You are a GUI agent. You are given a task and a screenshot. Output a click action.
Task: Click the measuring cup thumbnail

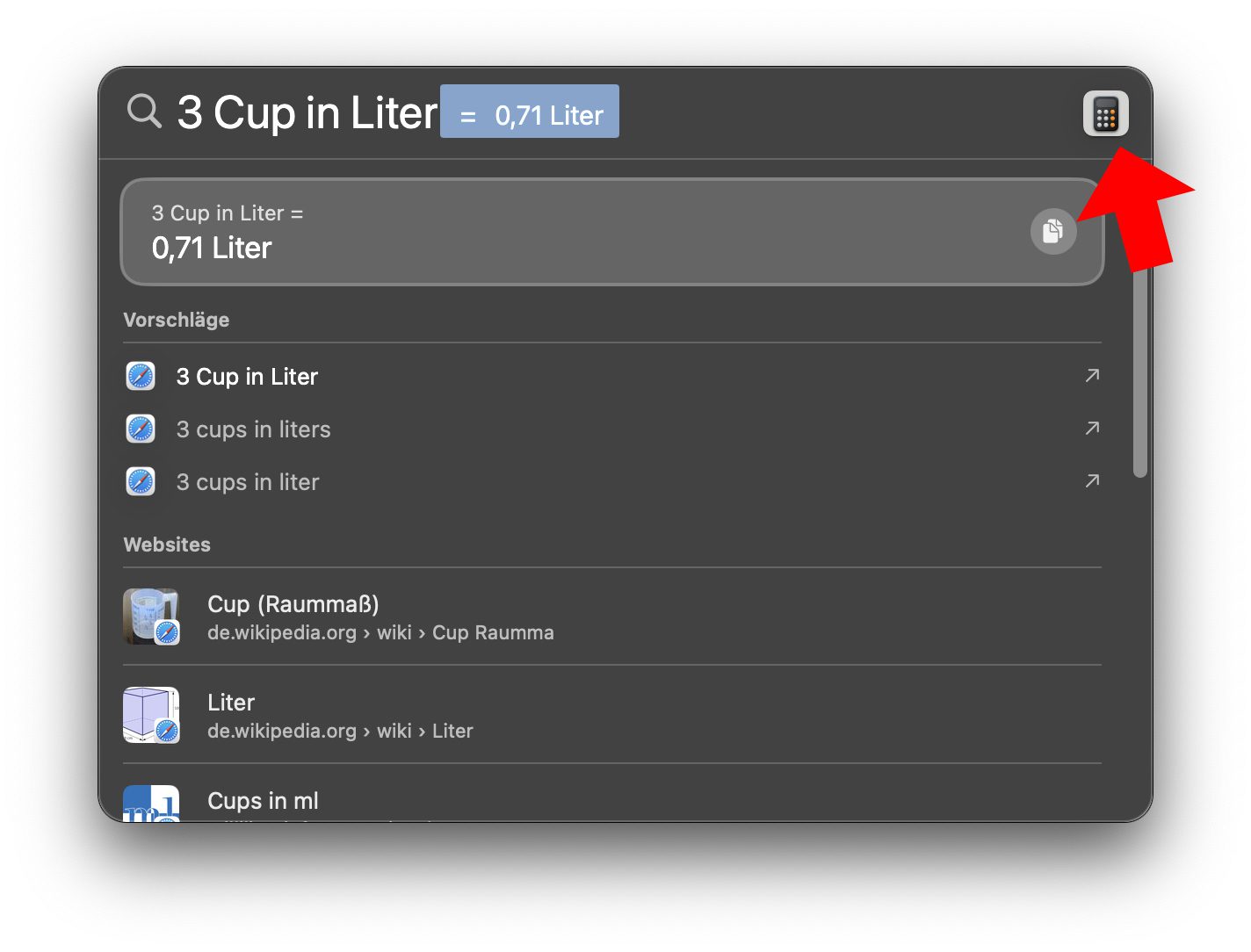pos(150,616)
